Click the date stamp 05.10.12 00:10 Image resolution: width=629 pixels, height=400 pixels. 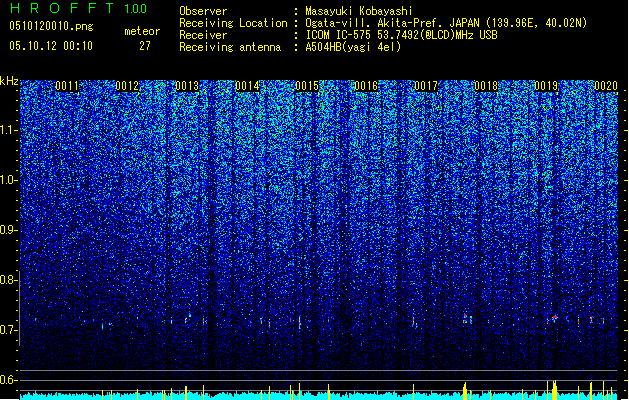pyautogui.click(x=51, y=46)
